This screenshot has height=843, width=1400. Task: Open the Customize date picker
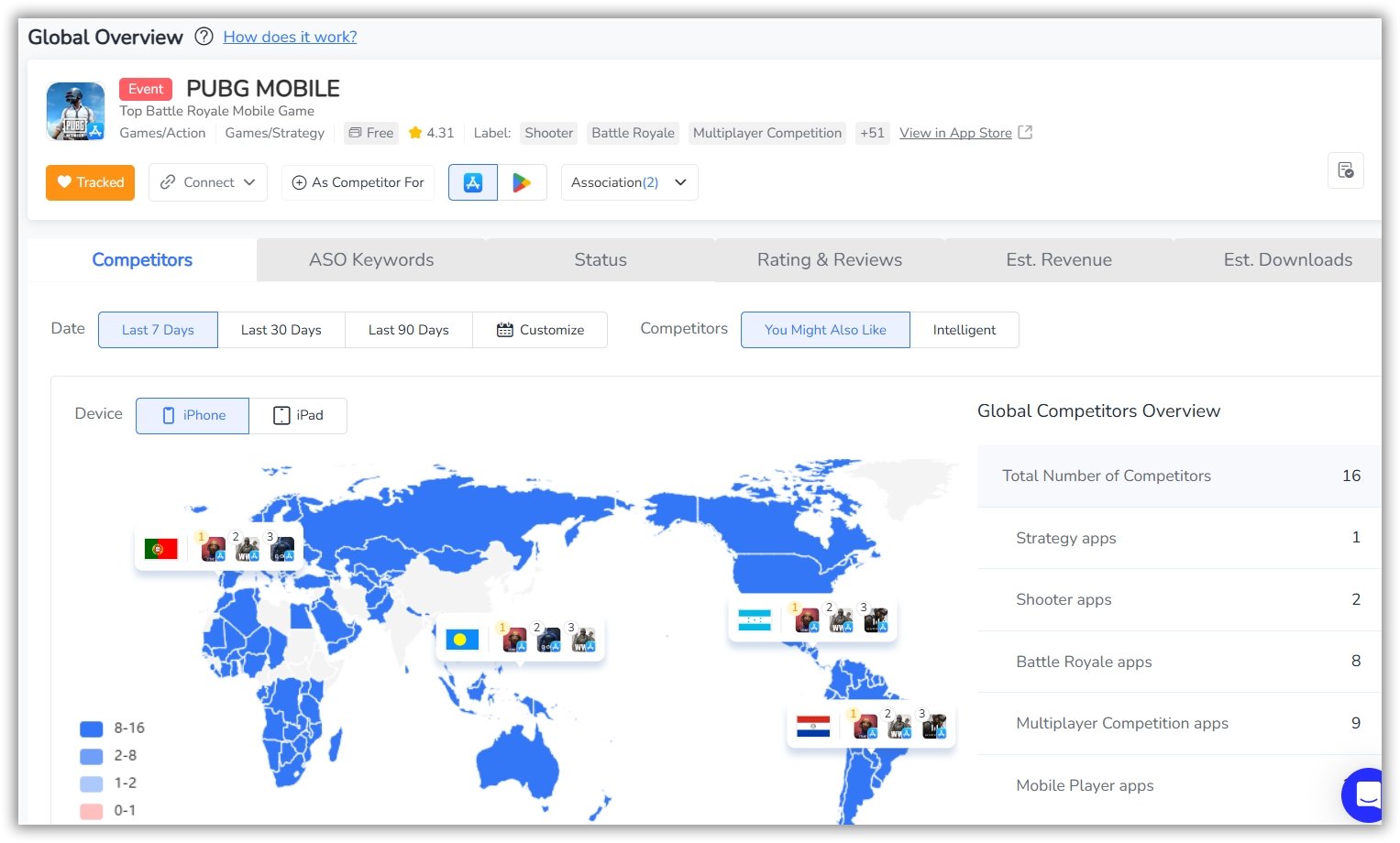(x=540, y=330)
